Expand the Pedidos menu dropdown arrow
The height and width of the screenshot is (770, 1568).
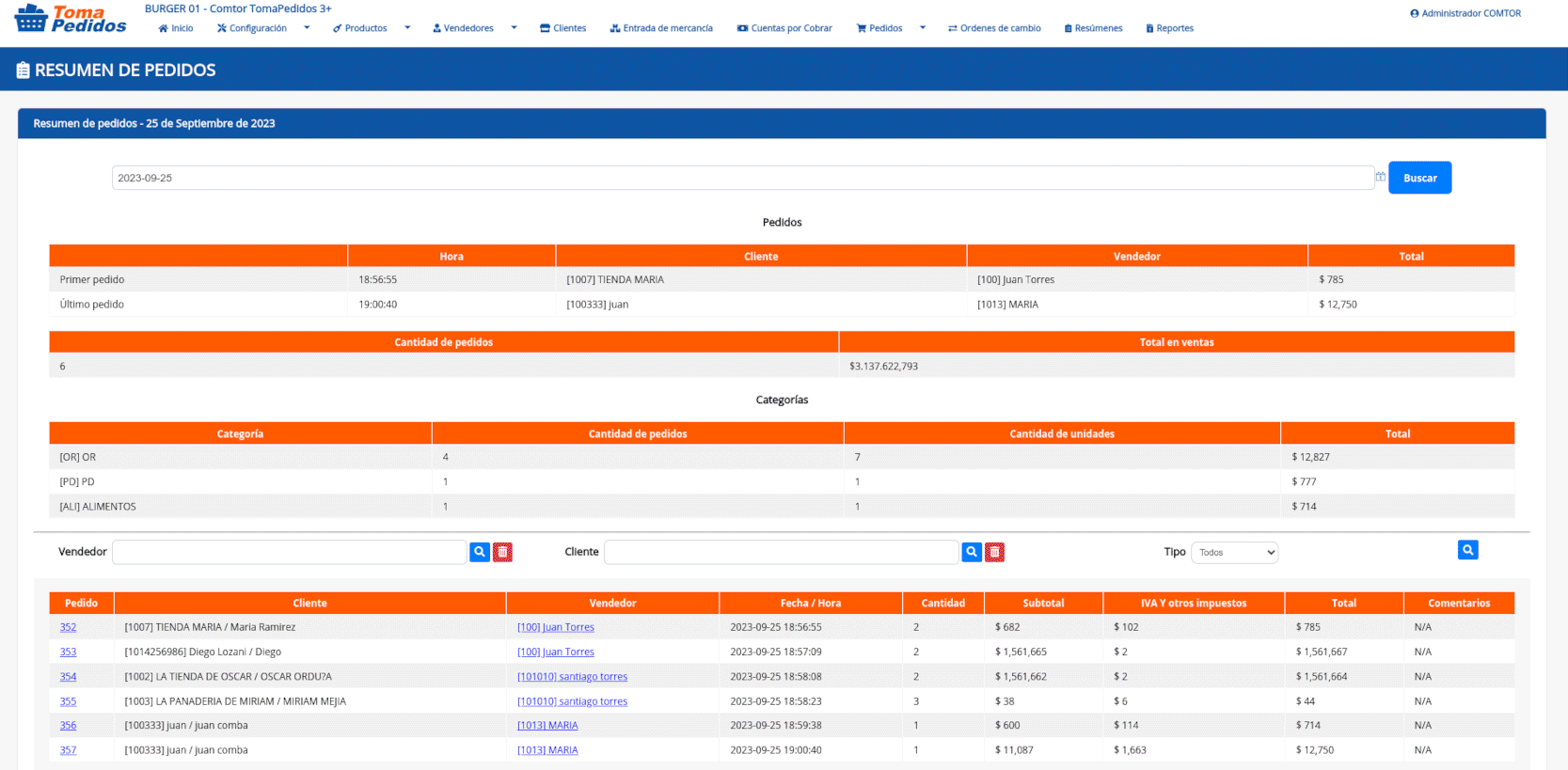923,28
